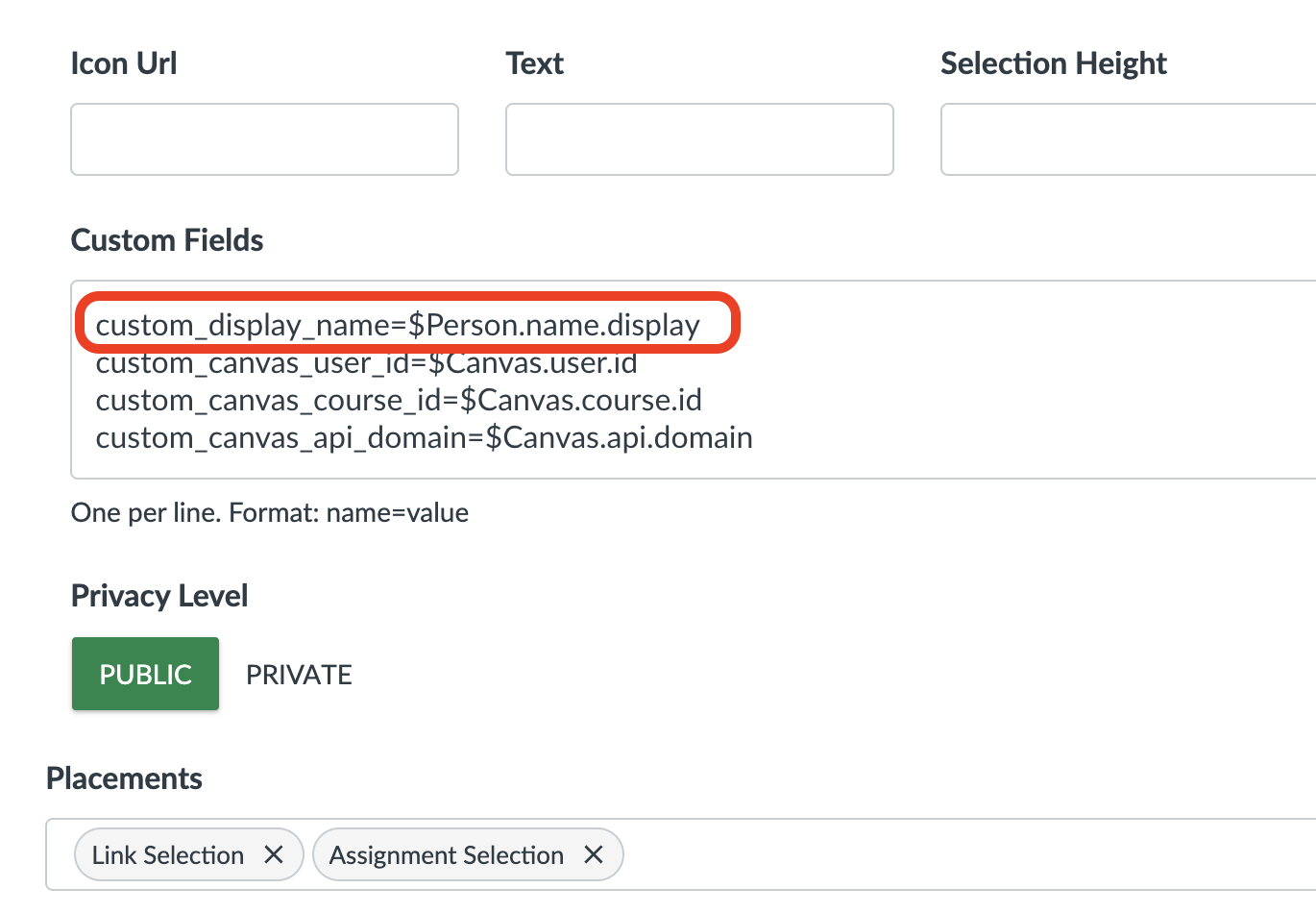
Task: Click the Icon Url label
Action: 124,63
